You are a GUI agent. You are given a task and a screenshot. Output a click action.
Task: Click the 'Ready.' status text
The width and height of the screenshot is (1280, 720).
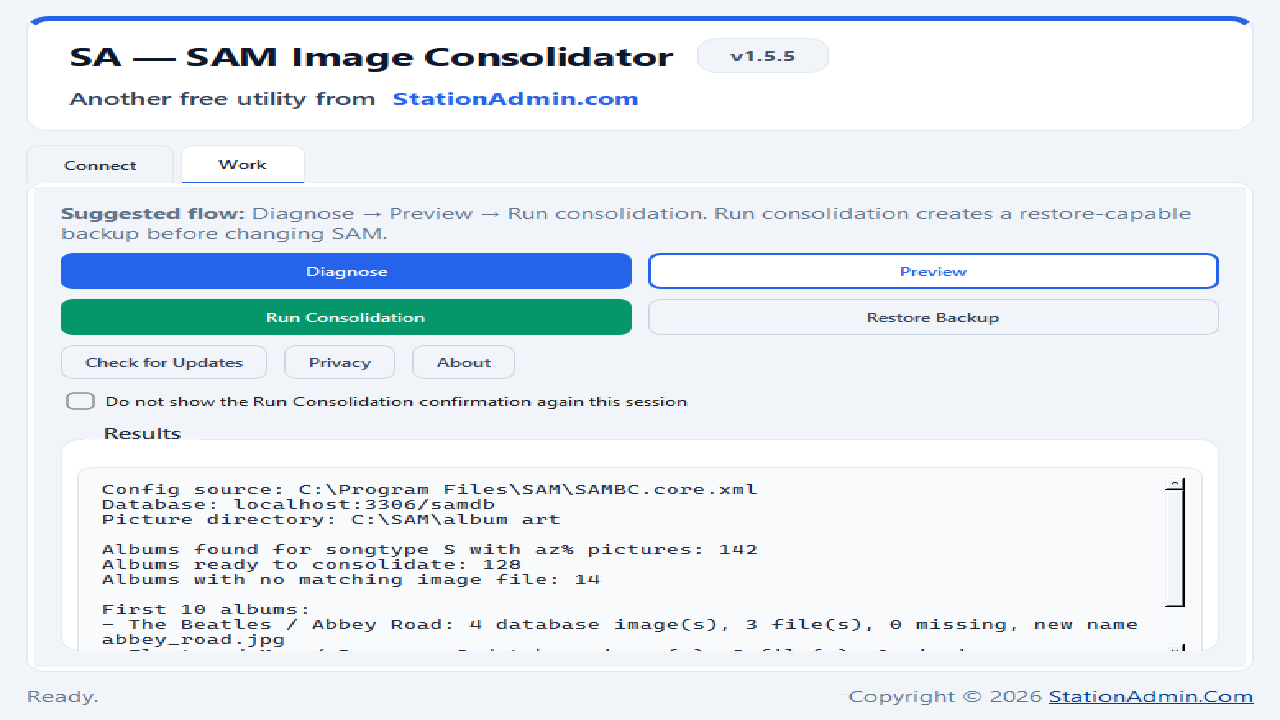pos(63,697)
